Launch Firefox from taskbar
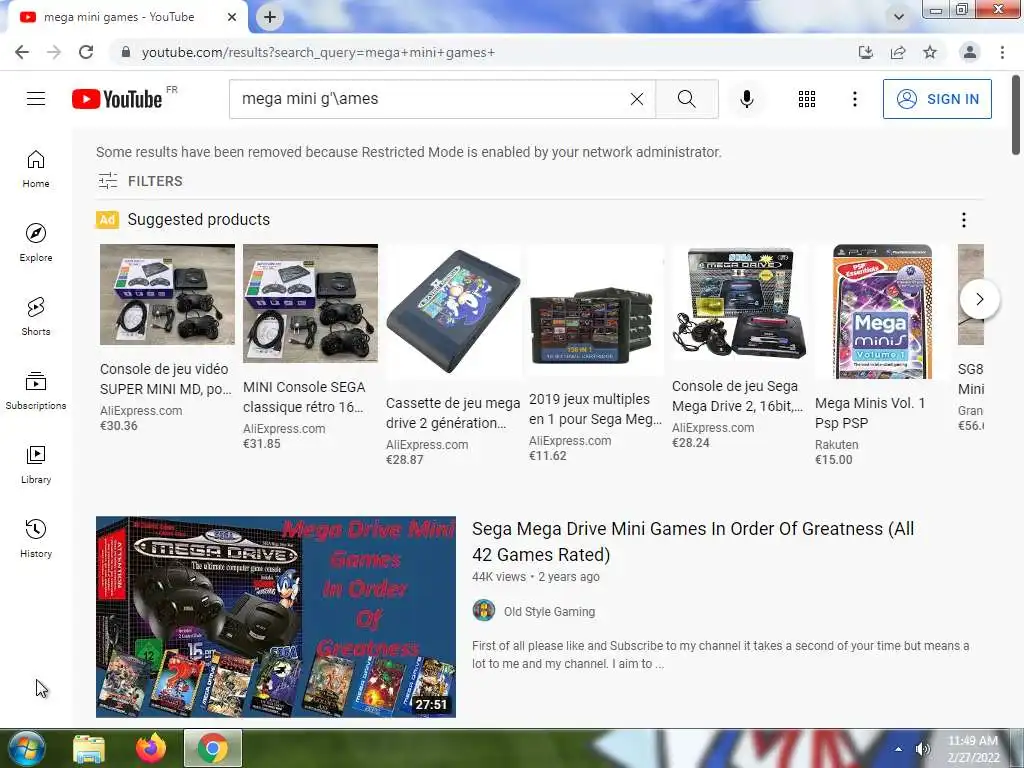 [151, 748]
